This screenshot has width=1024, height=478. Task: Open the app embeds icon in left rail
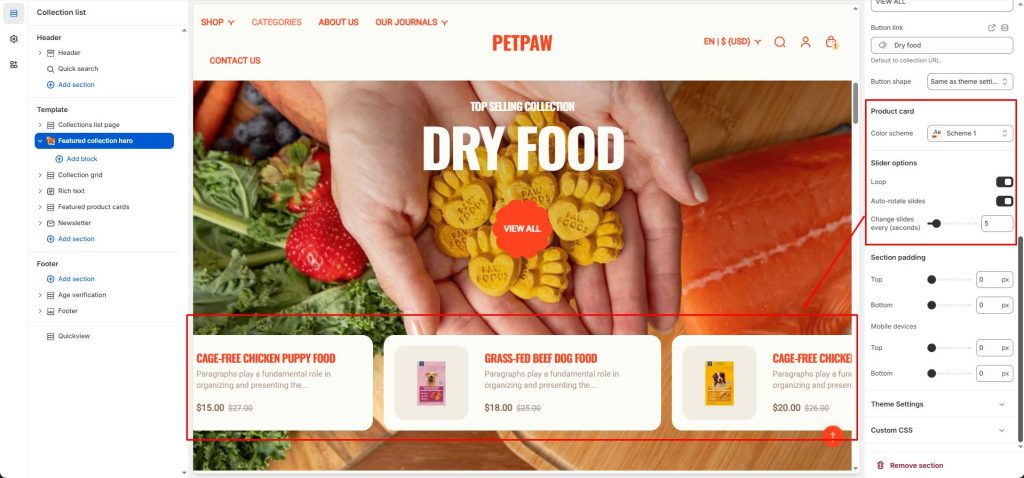coord(14,65)
